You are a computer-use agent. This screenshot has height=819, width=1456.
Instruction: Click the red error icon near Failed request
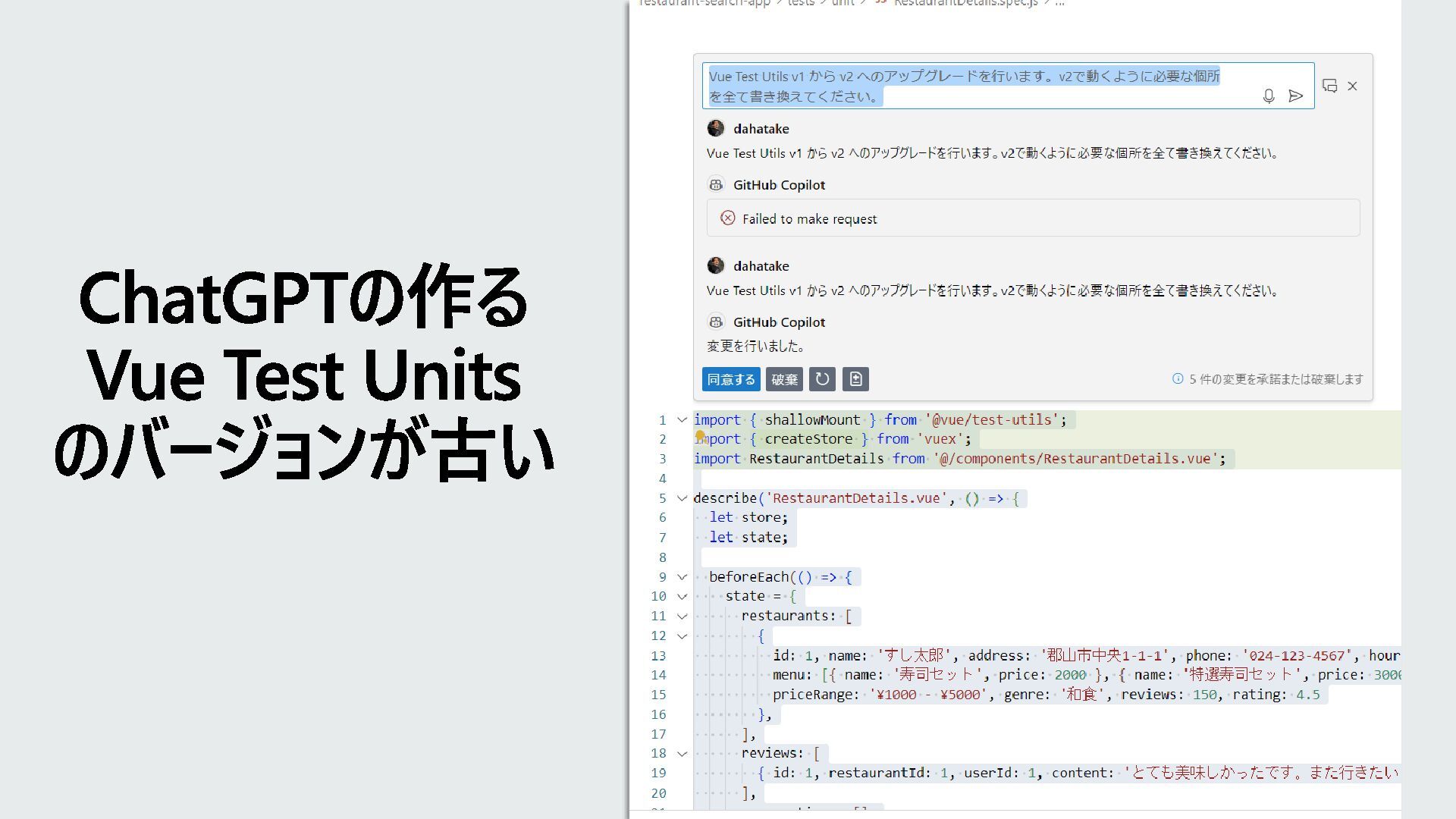pos(727,218)
